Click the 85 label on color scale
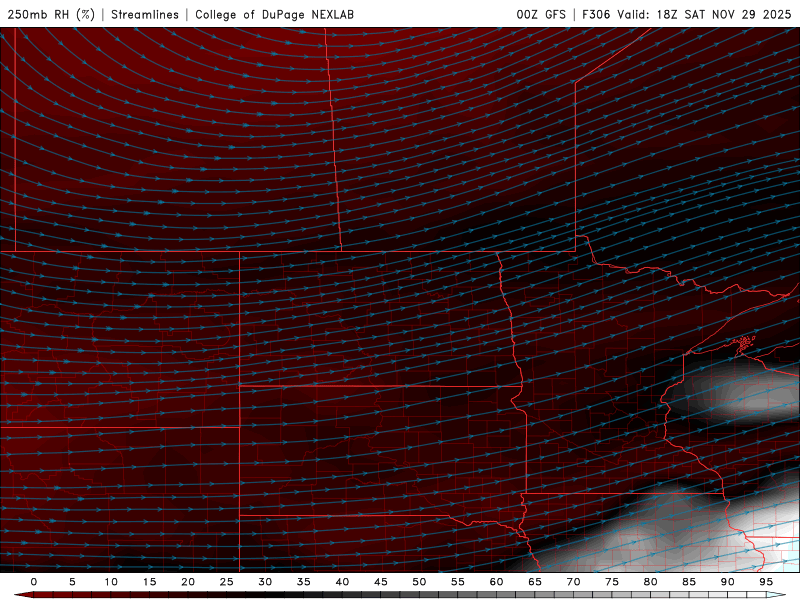The width and height of the screenshot is (800, 600). pos(689,582)
